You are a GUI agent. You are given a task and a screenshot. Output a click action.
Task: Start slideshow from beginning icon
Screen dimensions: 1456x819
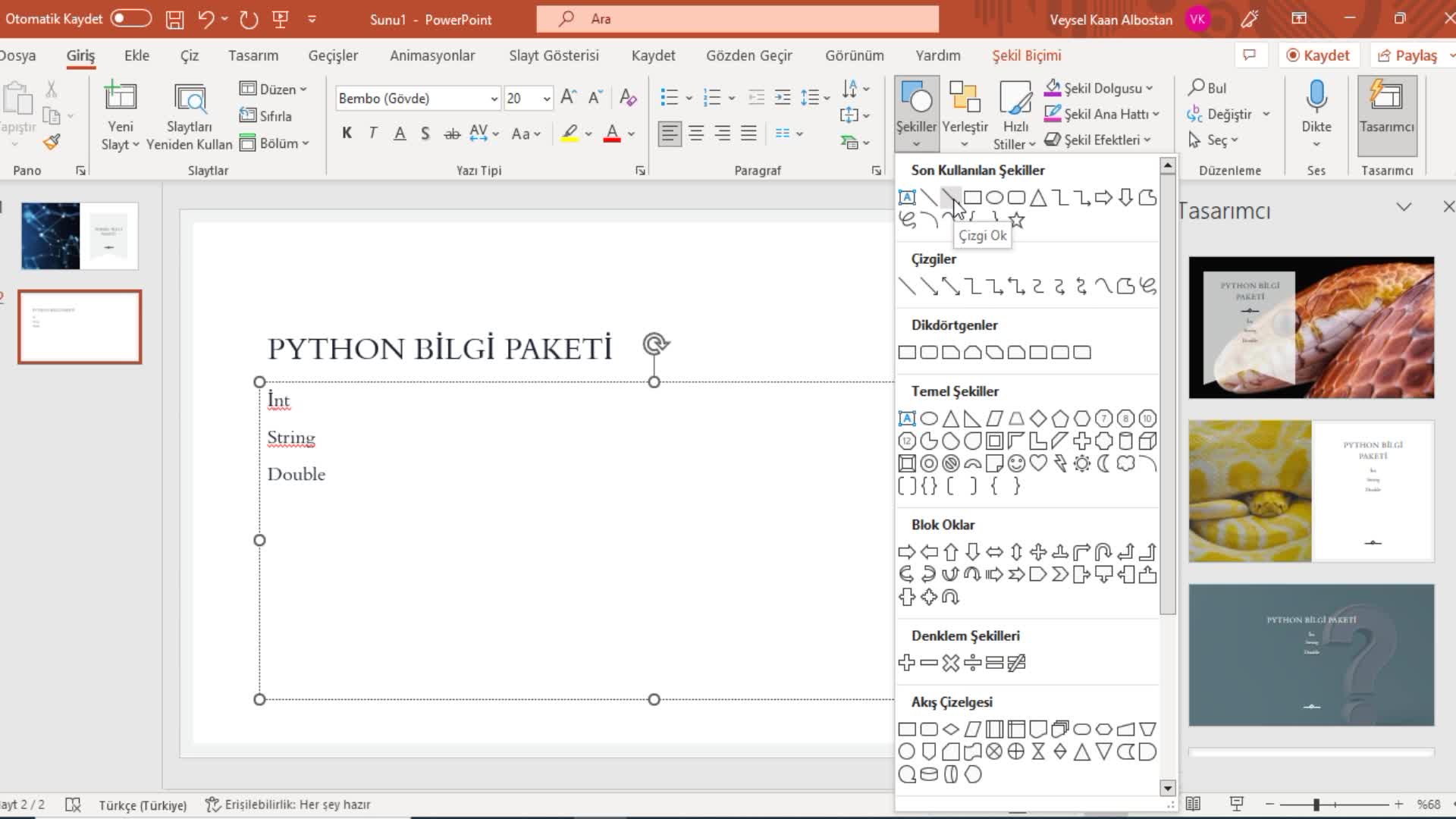click(x=281, y=20)
